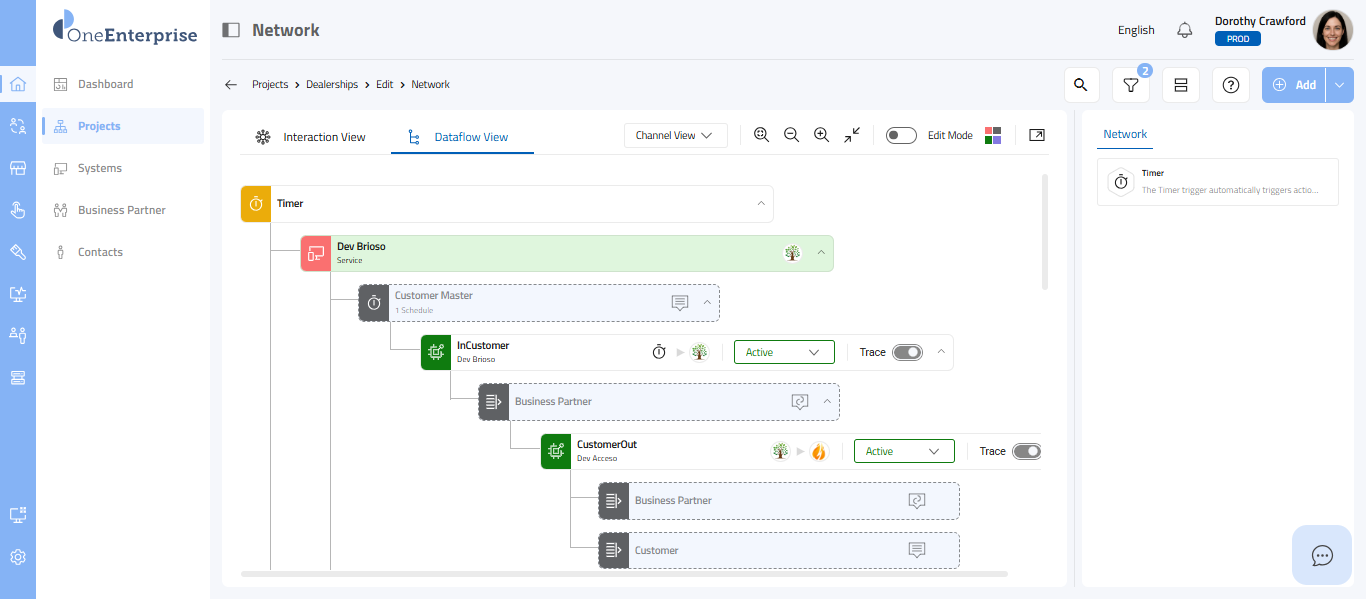The width and height of the screenshot is (1366, 599).
Task: Open the Channel View dropdown
Action: [675, 135]
